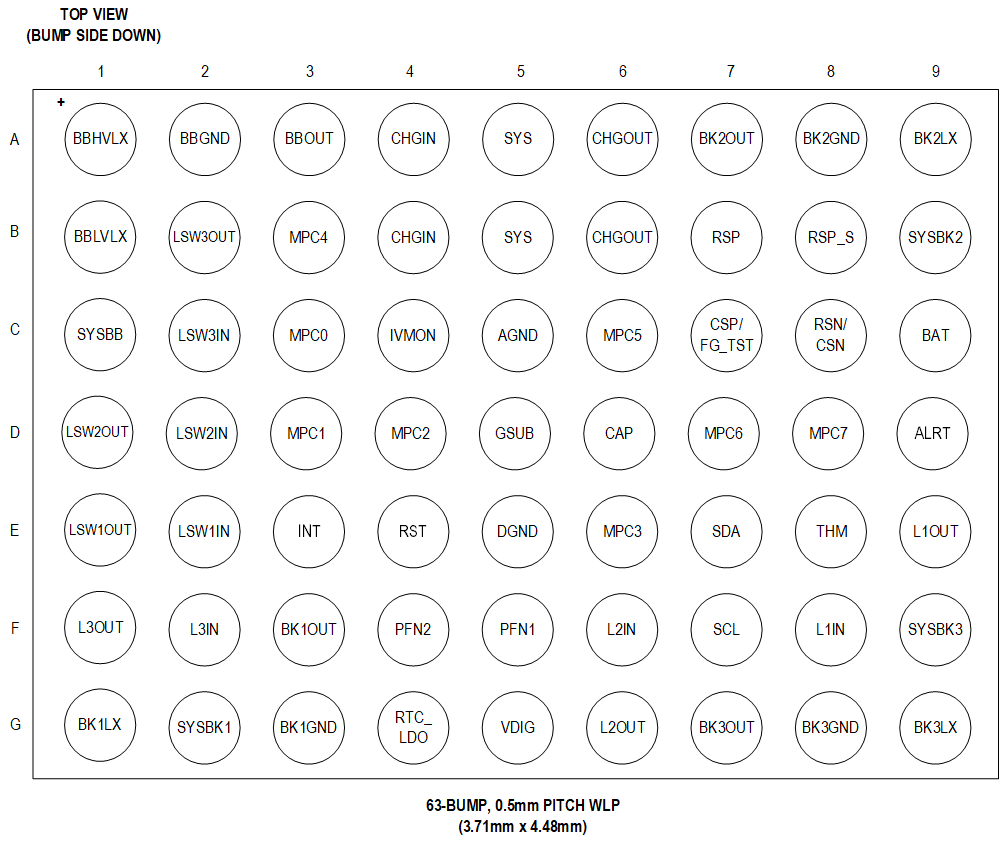1000x846 pixels.
Task: Select the BK2LX bump at A9
Action: (935, 139)
